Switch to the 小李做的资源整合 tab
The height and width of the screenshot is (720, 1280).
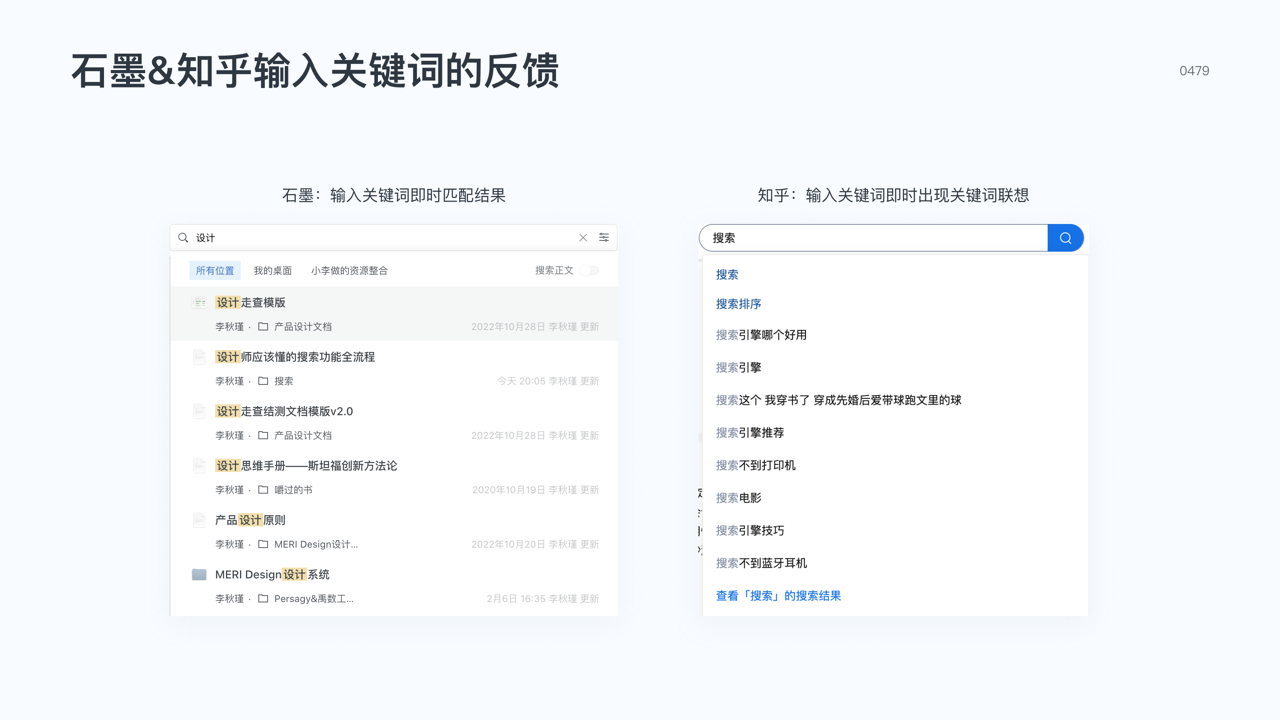tap(349, 271)
